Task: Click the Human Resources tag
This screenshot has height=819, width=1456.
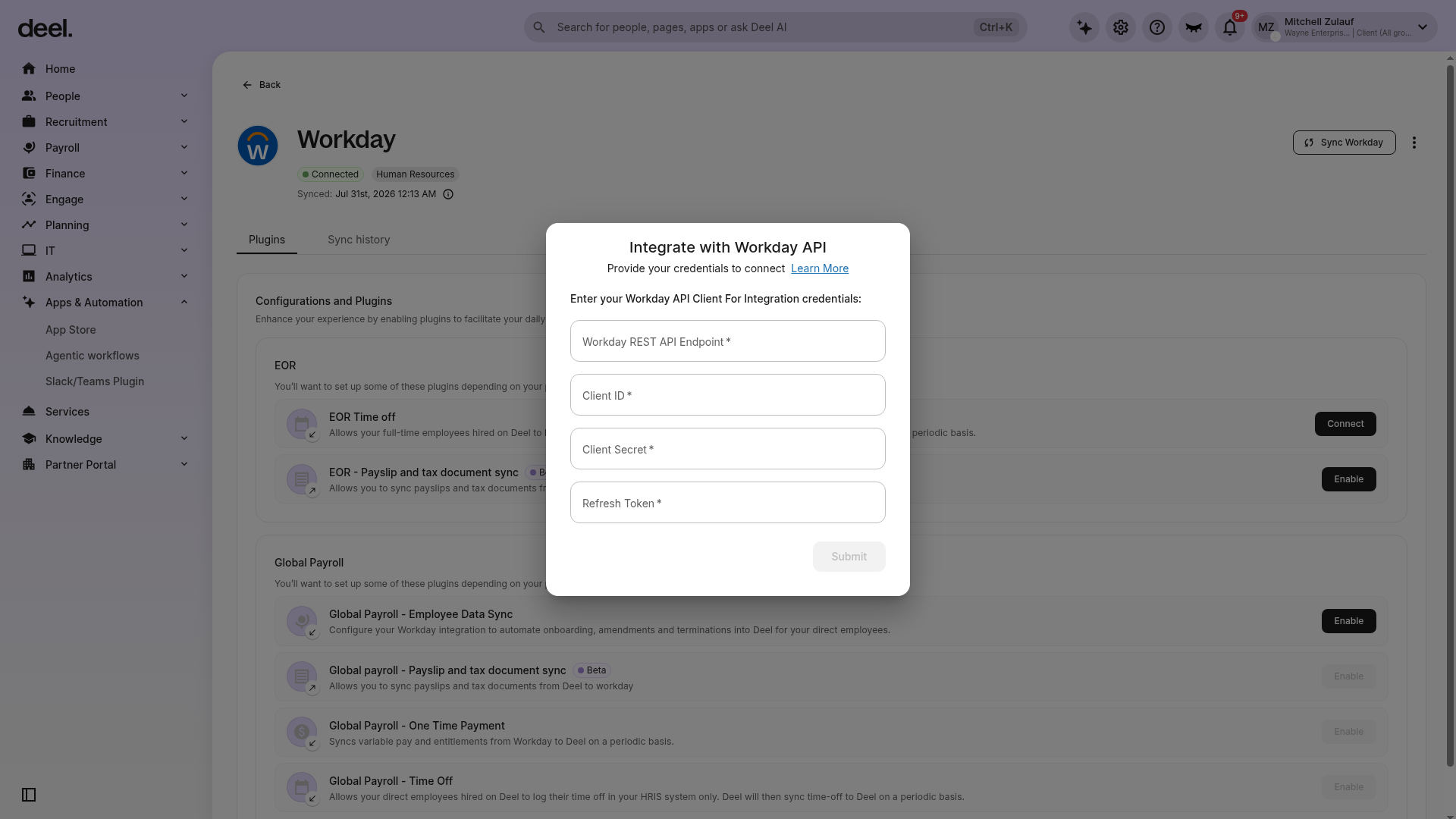Action: [416, 174]
